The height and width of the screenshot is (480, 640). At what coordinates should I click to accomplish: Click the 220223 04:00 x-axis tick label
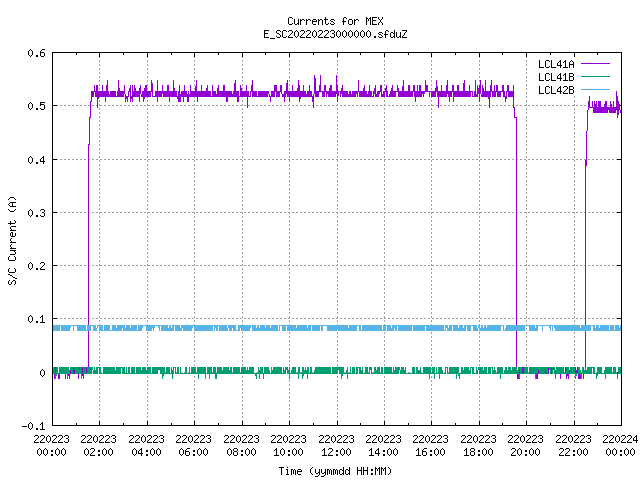pyautogui.click(x=147, y=446)
